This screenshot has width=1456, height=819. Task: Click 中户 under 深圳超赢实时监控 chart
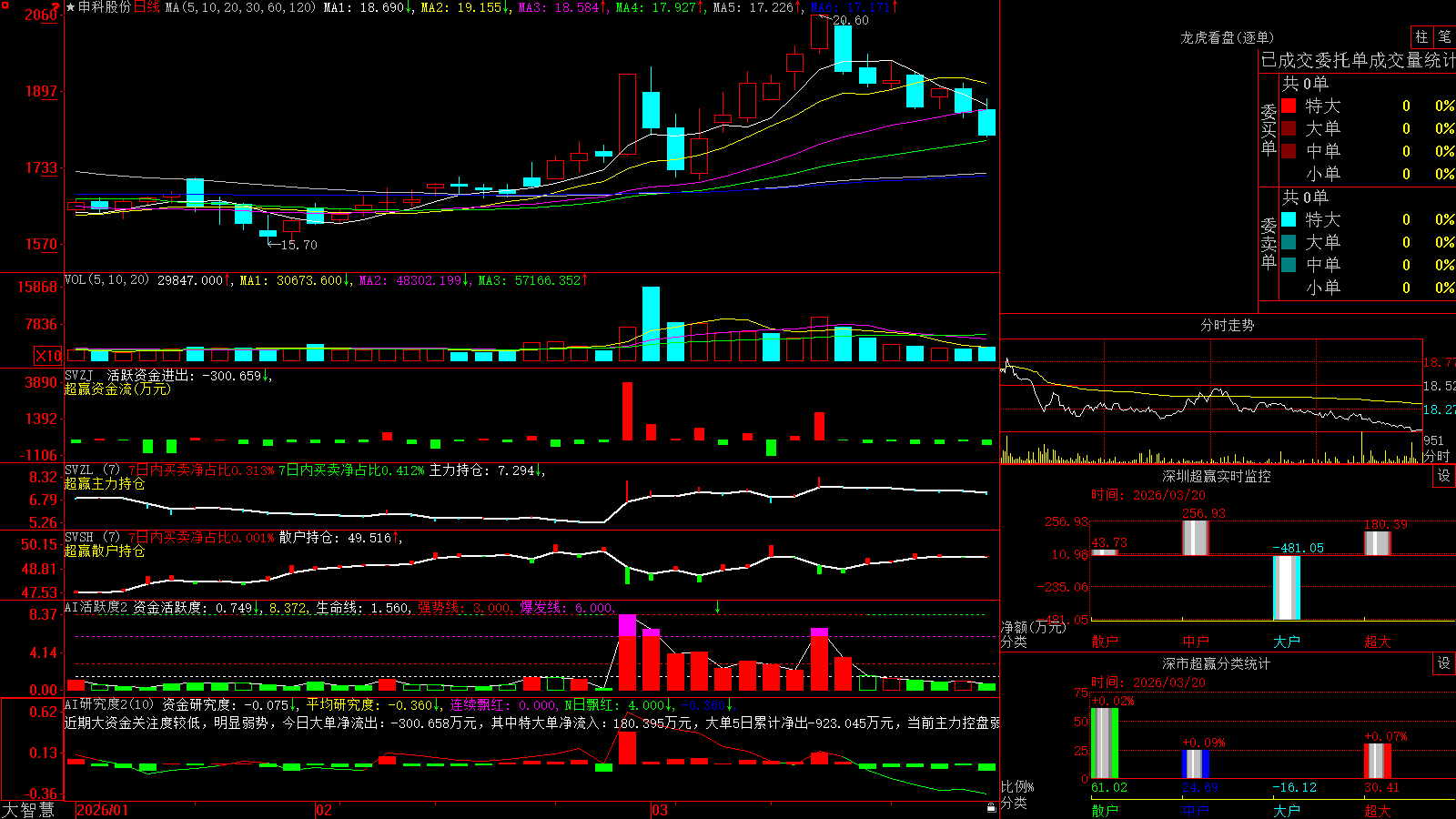tap(1196, 642)
